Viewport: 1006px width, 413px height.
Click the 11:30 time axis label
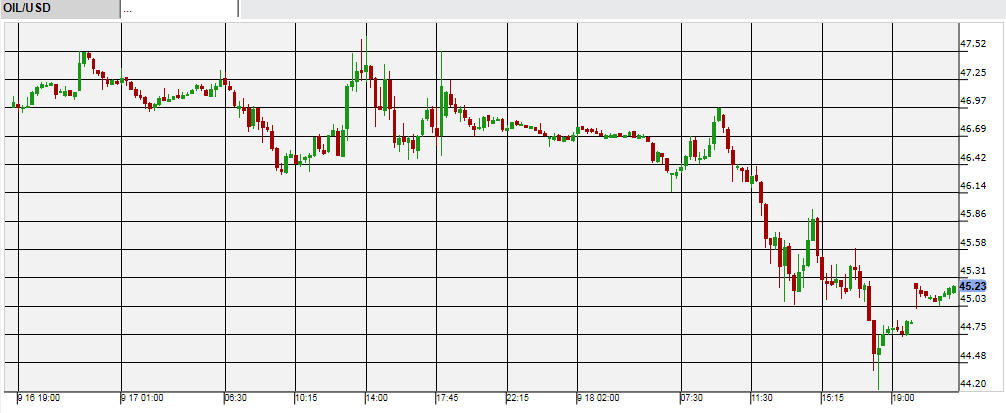[763, 398]
